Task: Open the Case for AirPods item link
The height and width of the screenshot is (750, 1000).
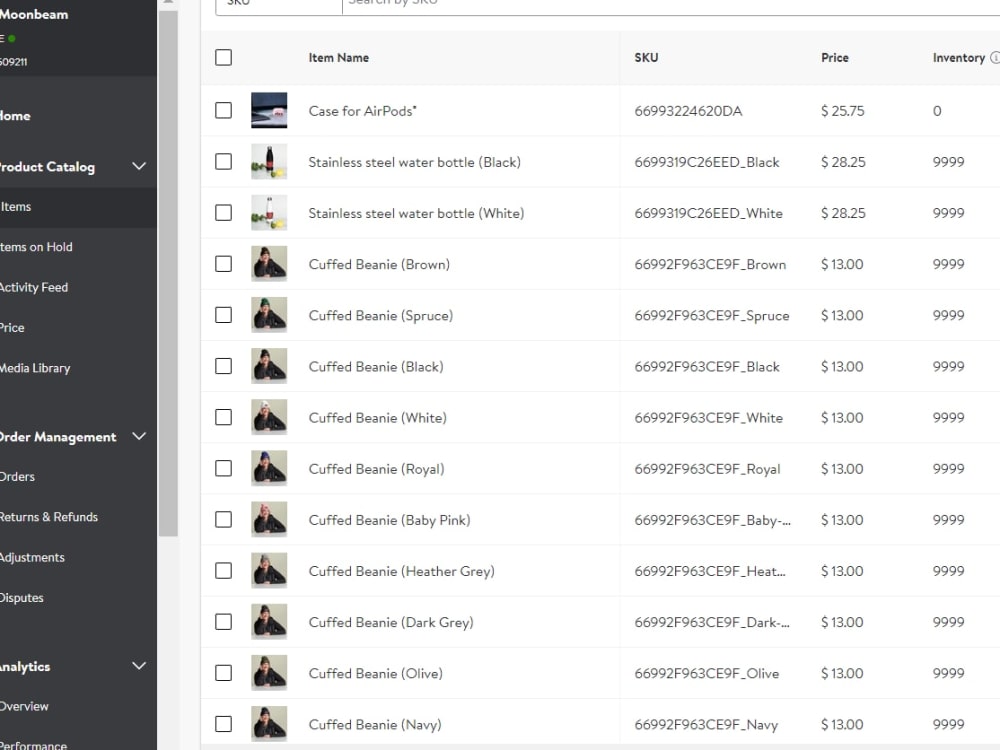Action: point(362,111)
